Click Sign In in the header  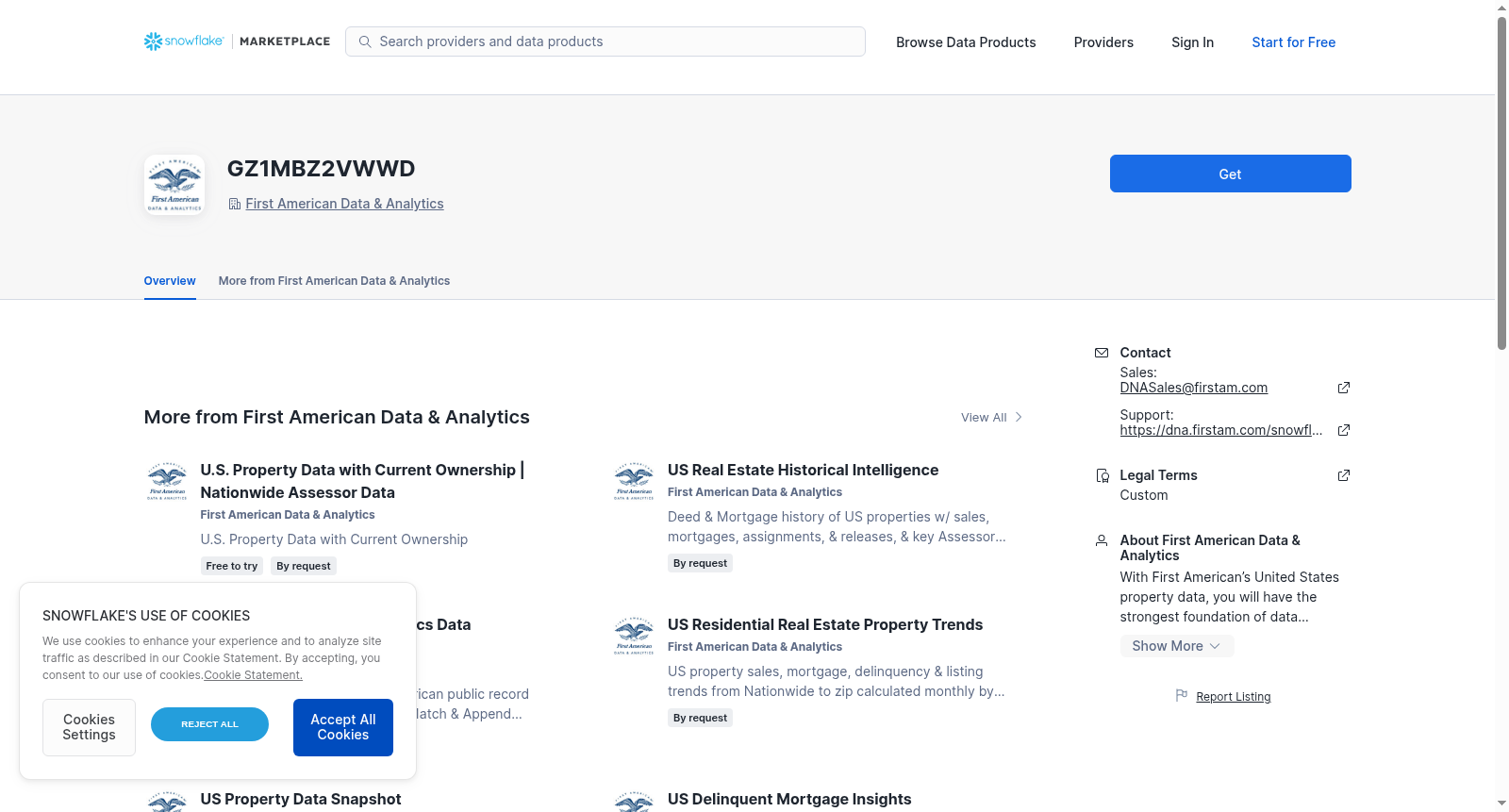coord(1192,42)
